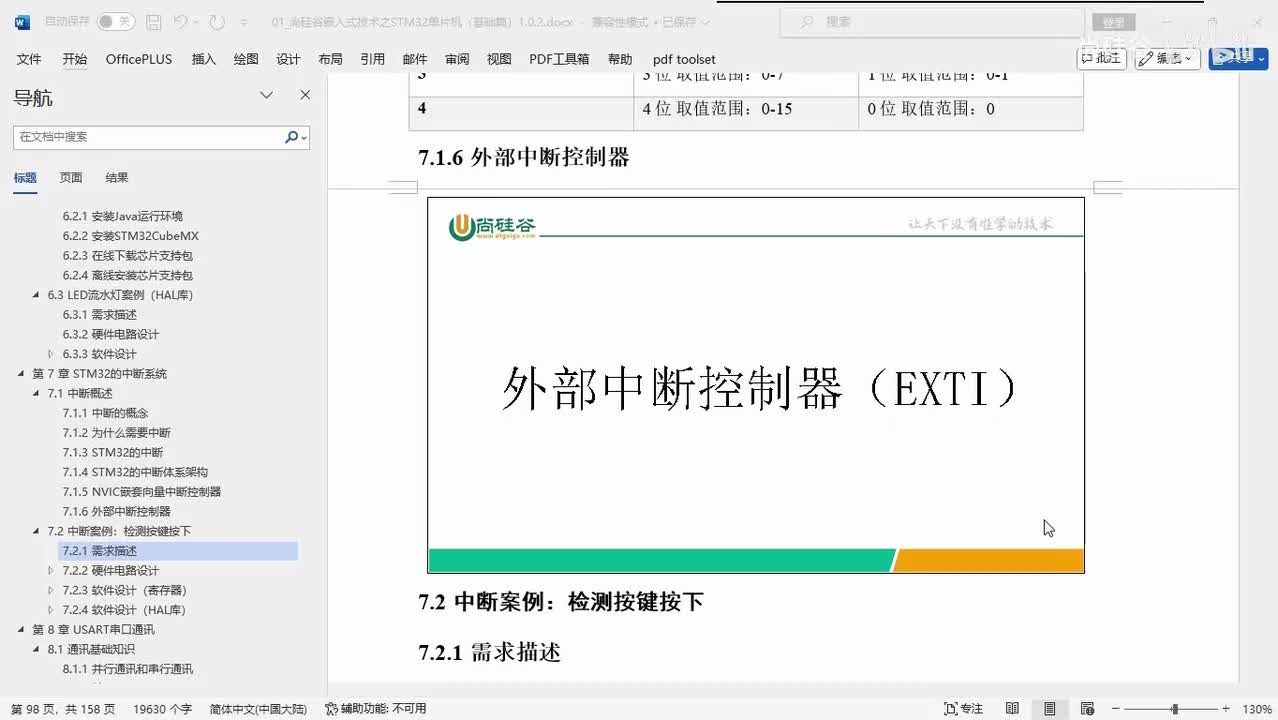Screen dimensions: 1278x720
Task: Collapse the 8.1 通讯基础知识 heading
Action: [37, 649]
